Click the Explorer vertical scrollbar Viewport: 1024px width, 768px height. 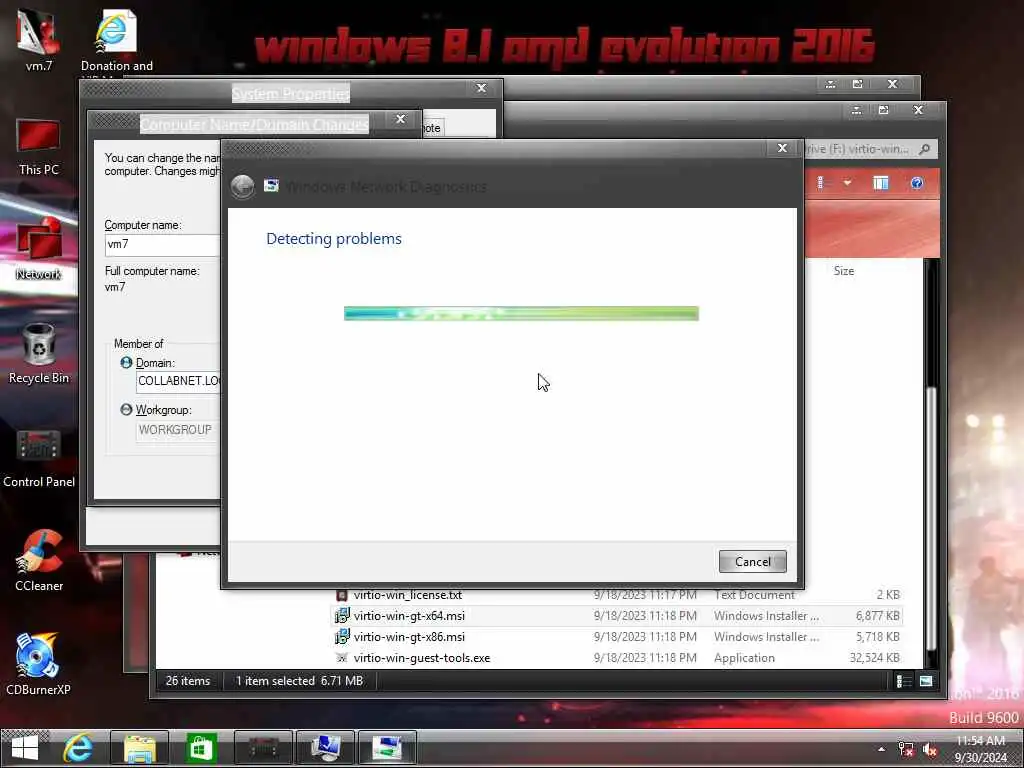(932, 518)
